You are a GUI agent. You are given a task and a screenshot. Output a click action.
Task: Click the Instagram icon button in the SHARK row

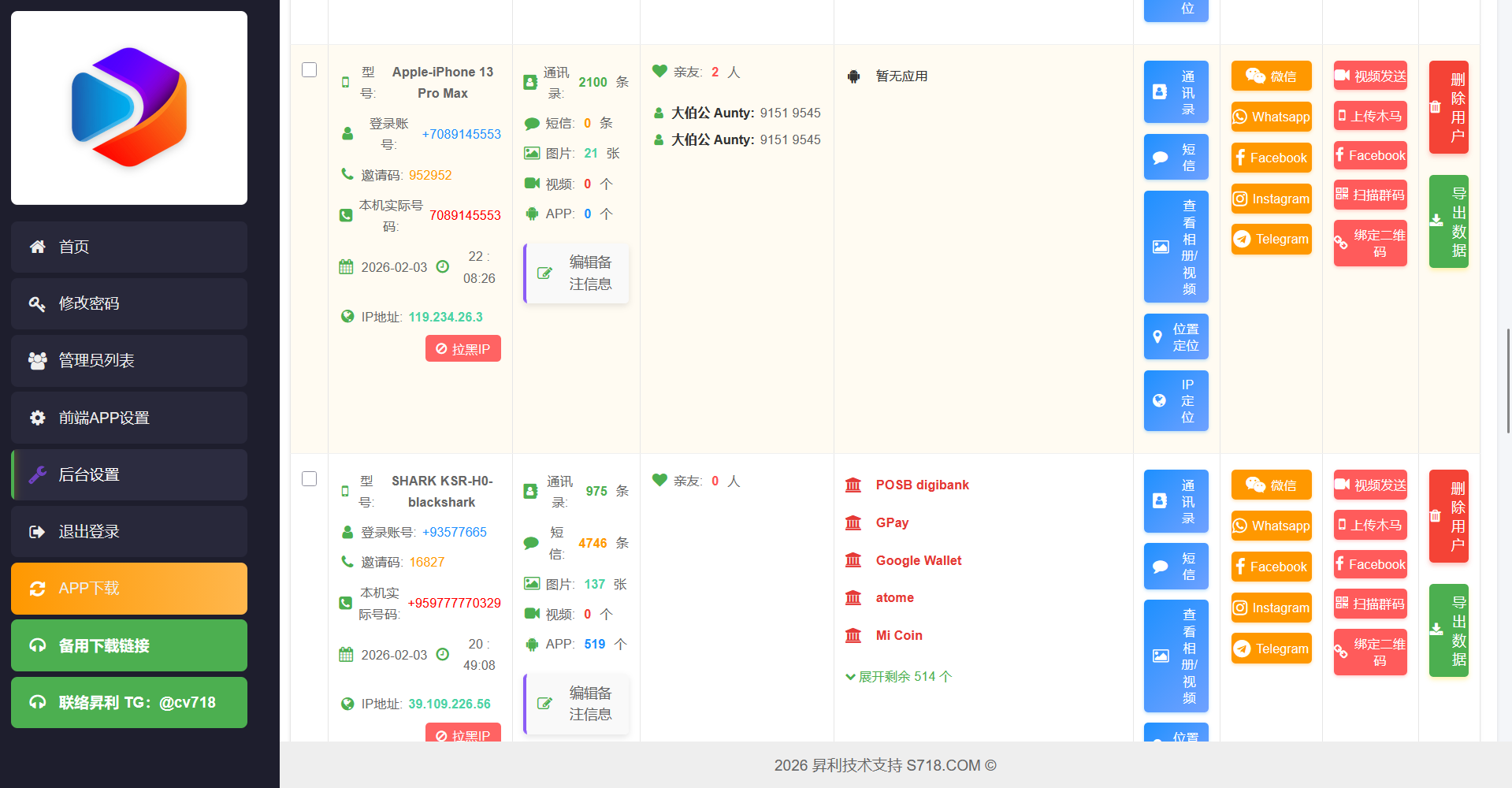[1240, 608]
